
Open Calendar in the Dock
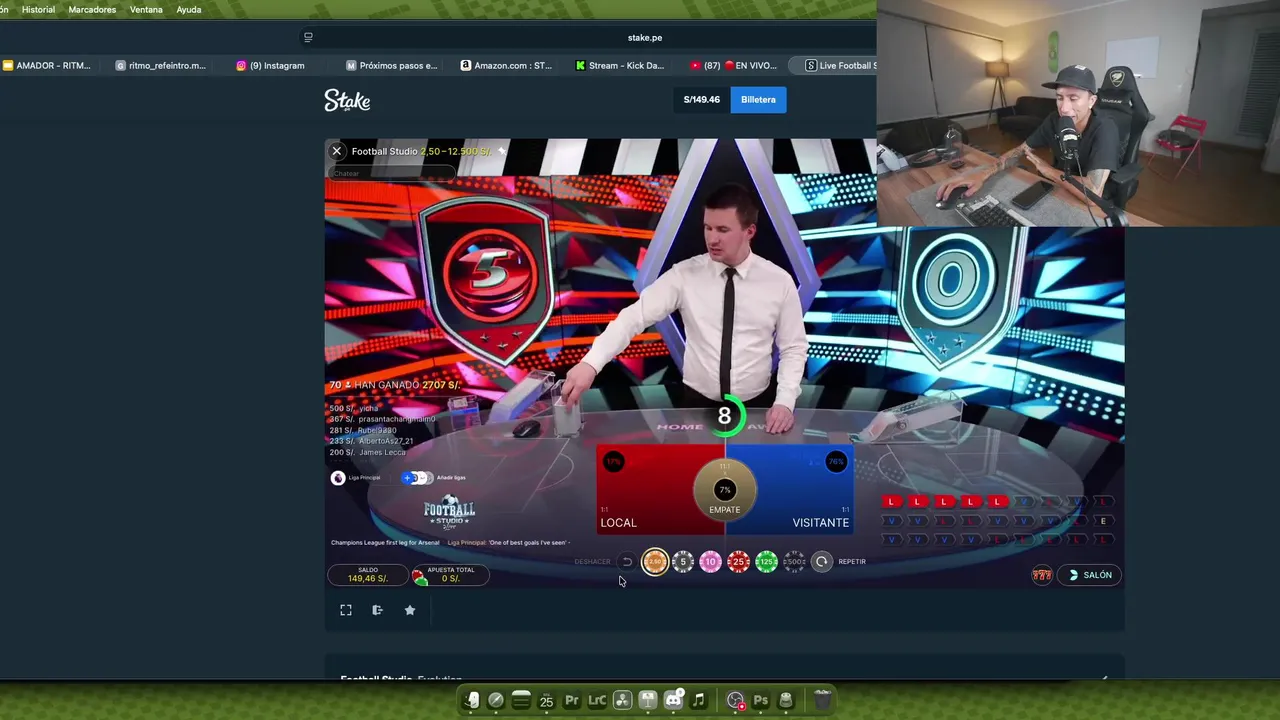pyautogui.click(x=546, y=701)
